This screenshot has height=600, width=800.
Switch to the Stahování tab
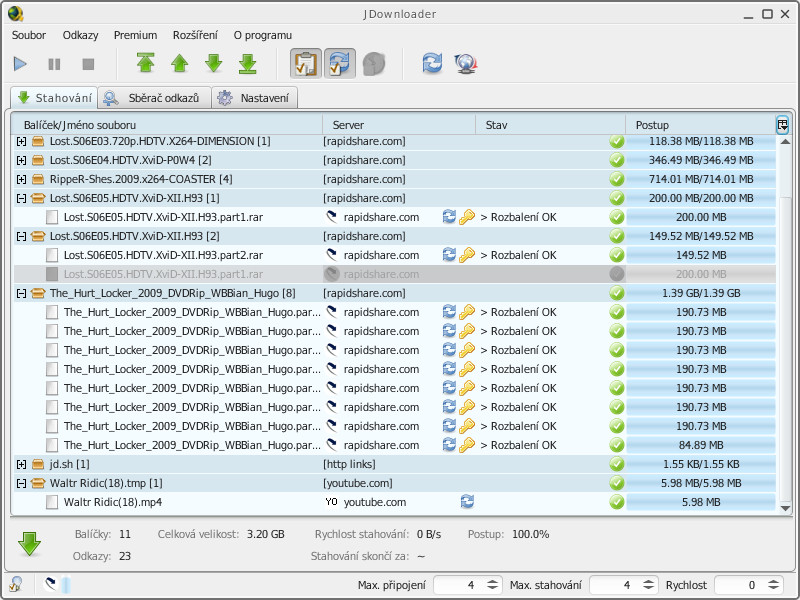pyautogui.click(x=54, y=97)
